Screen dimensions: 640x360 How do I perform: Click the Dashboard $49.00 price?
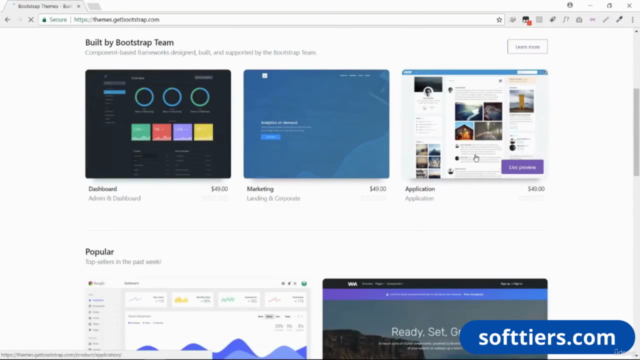[x=219, y=189]
